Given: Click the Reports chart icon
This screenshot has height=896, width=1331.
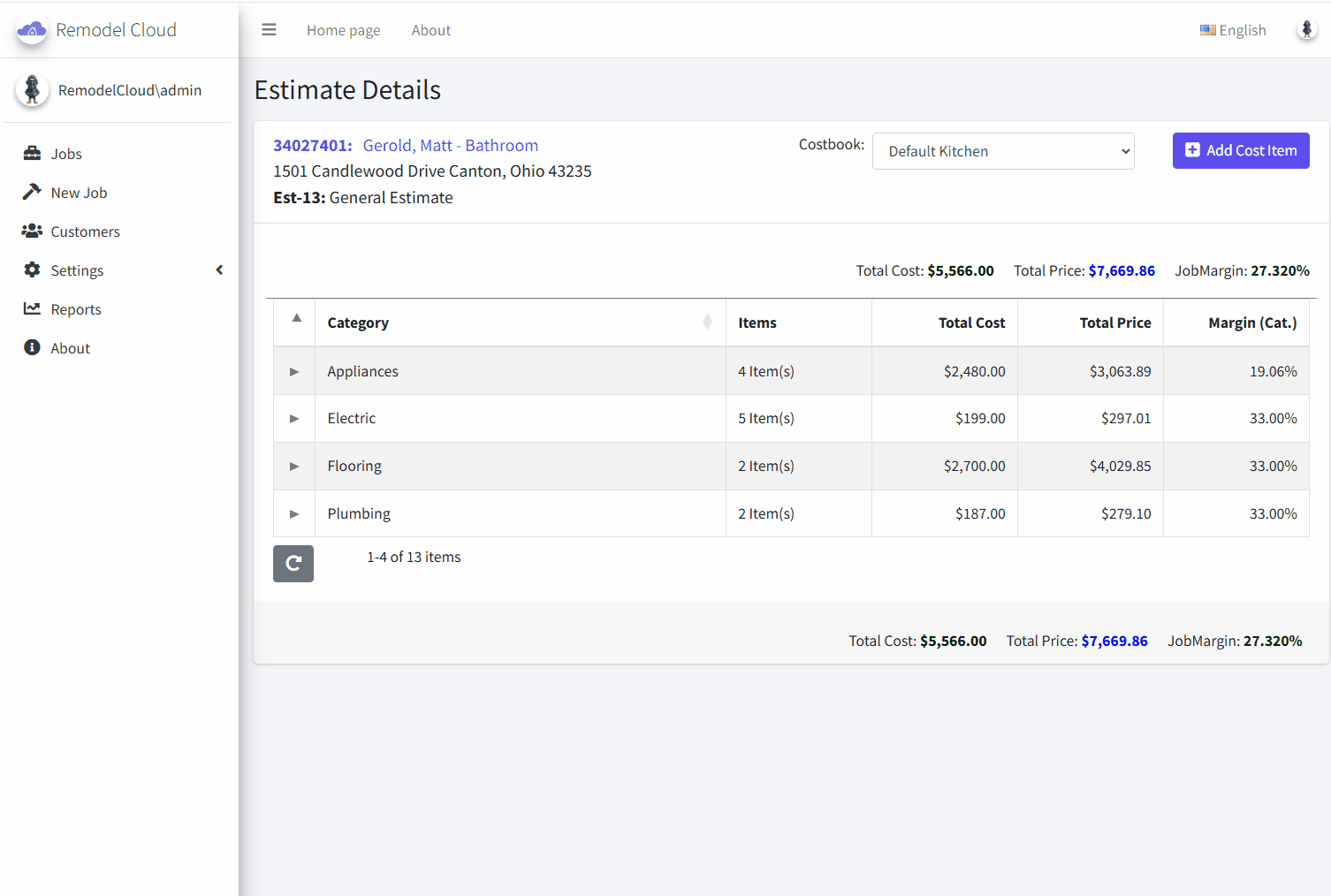Looking at the screenshot, I should [x=33, y=308].
